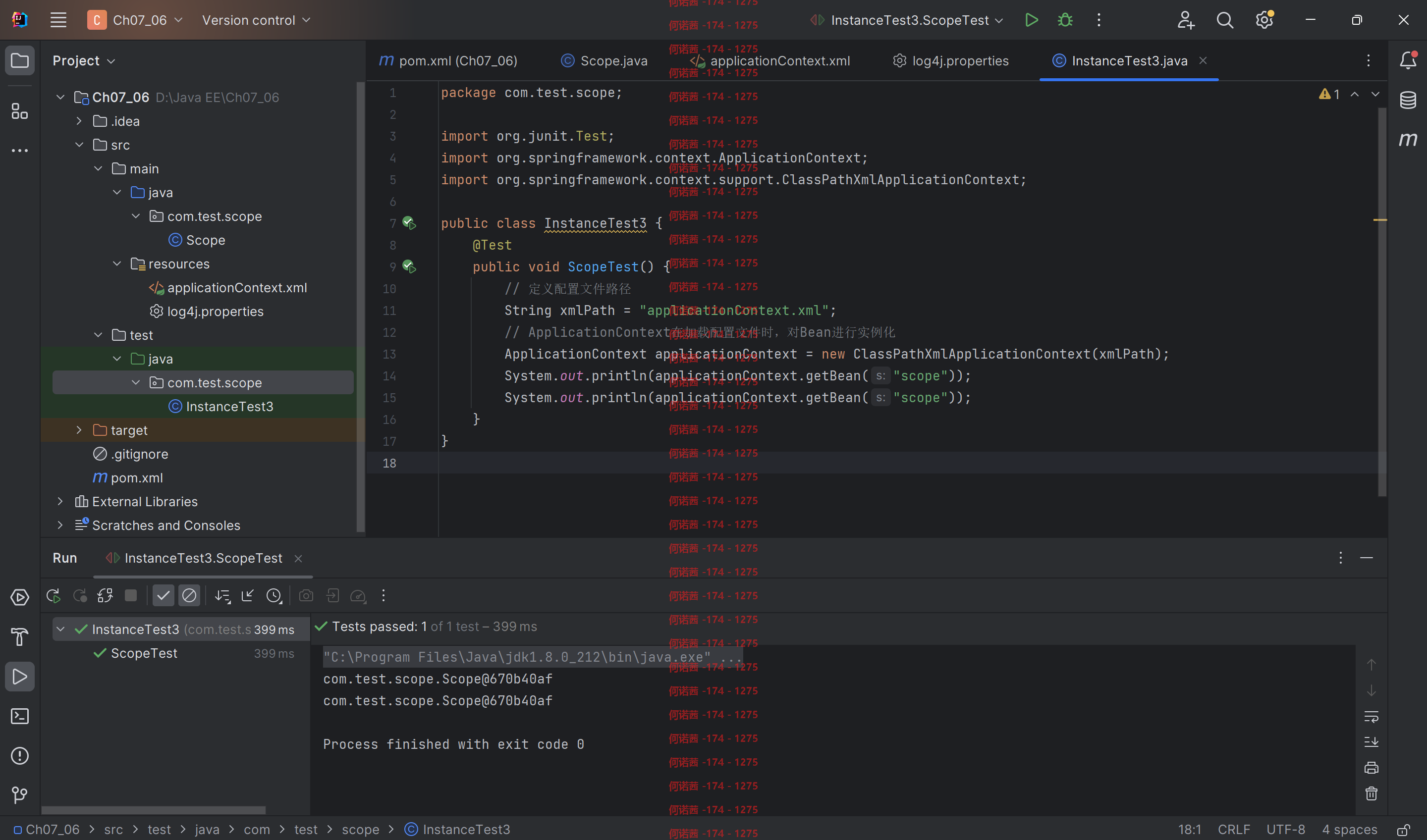Open the Code With Me add-user icon
The width and height of the screenshot is (1427, 840).
1186,20
